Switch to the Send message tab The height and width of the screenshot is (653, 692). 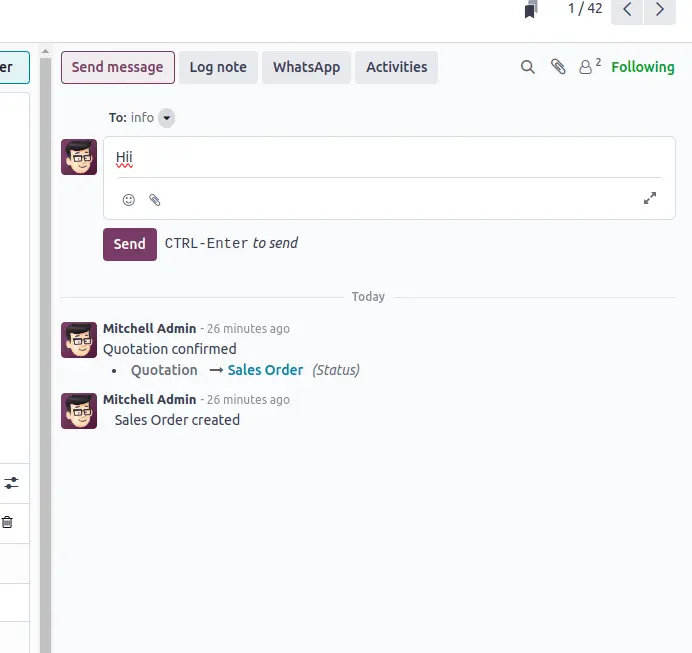(x=118, y=68)
